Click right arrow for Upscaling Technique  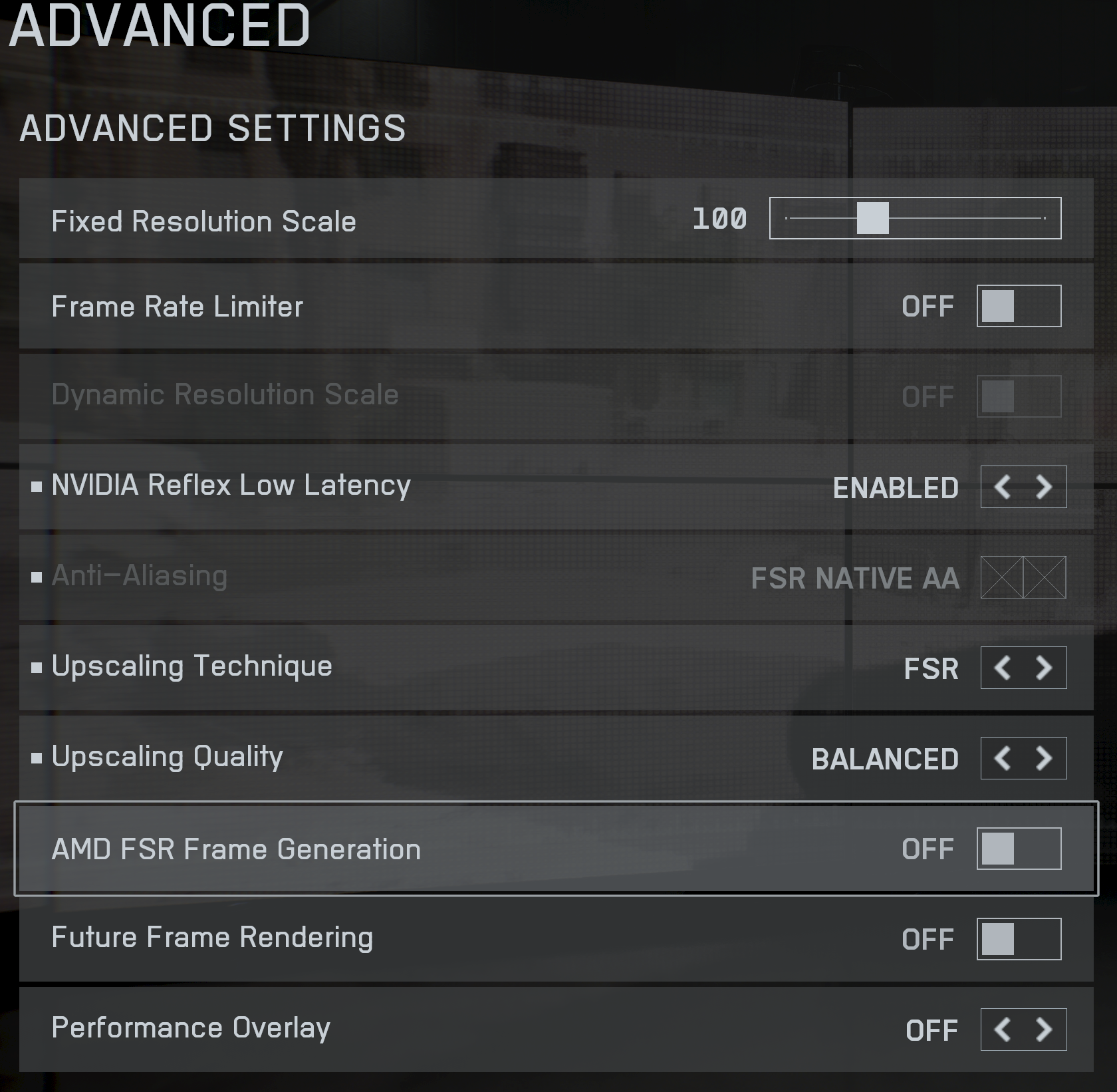pyautogui.click(x=1045, y=668)
